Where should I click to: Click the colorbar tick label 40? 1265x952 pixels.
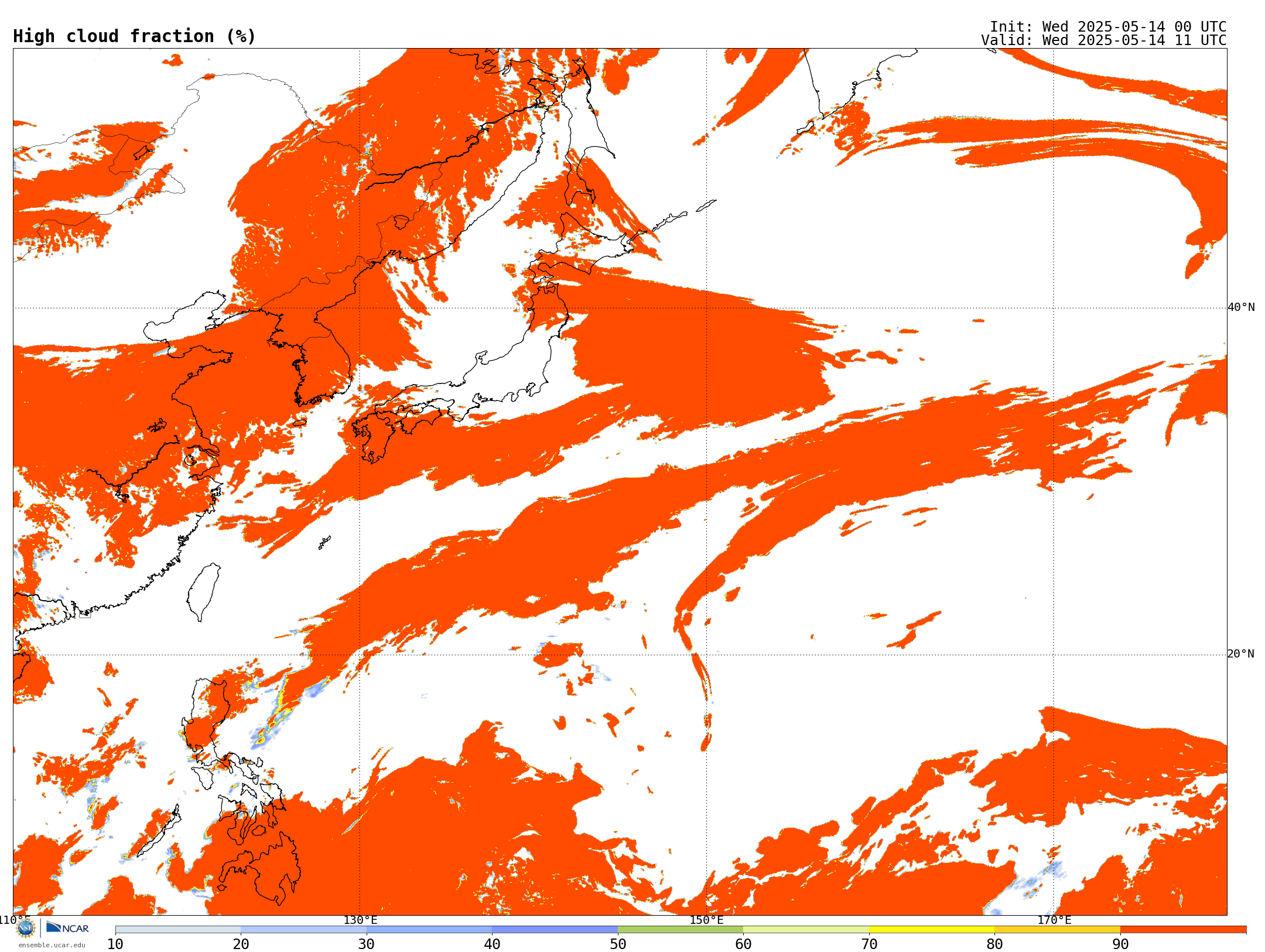(x=492, y=944)
